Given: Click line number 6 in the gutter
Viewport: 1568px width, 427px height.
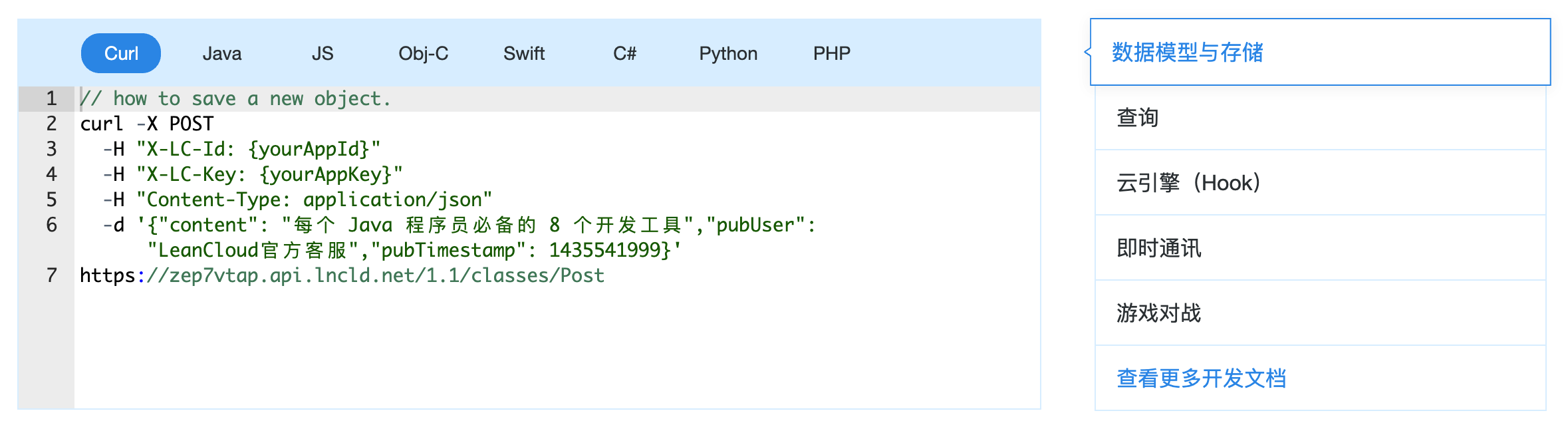Looking at the screenshot, I should pyautogui.click(x=51, y=225).
